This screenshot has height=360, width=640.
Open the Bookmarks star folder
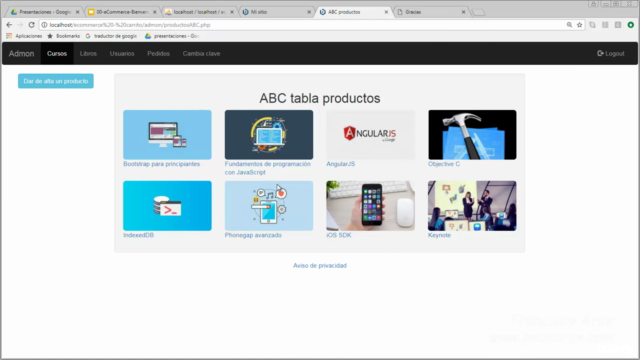pyautogui.click(x=64, y=36)
